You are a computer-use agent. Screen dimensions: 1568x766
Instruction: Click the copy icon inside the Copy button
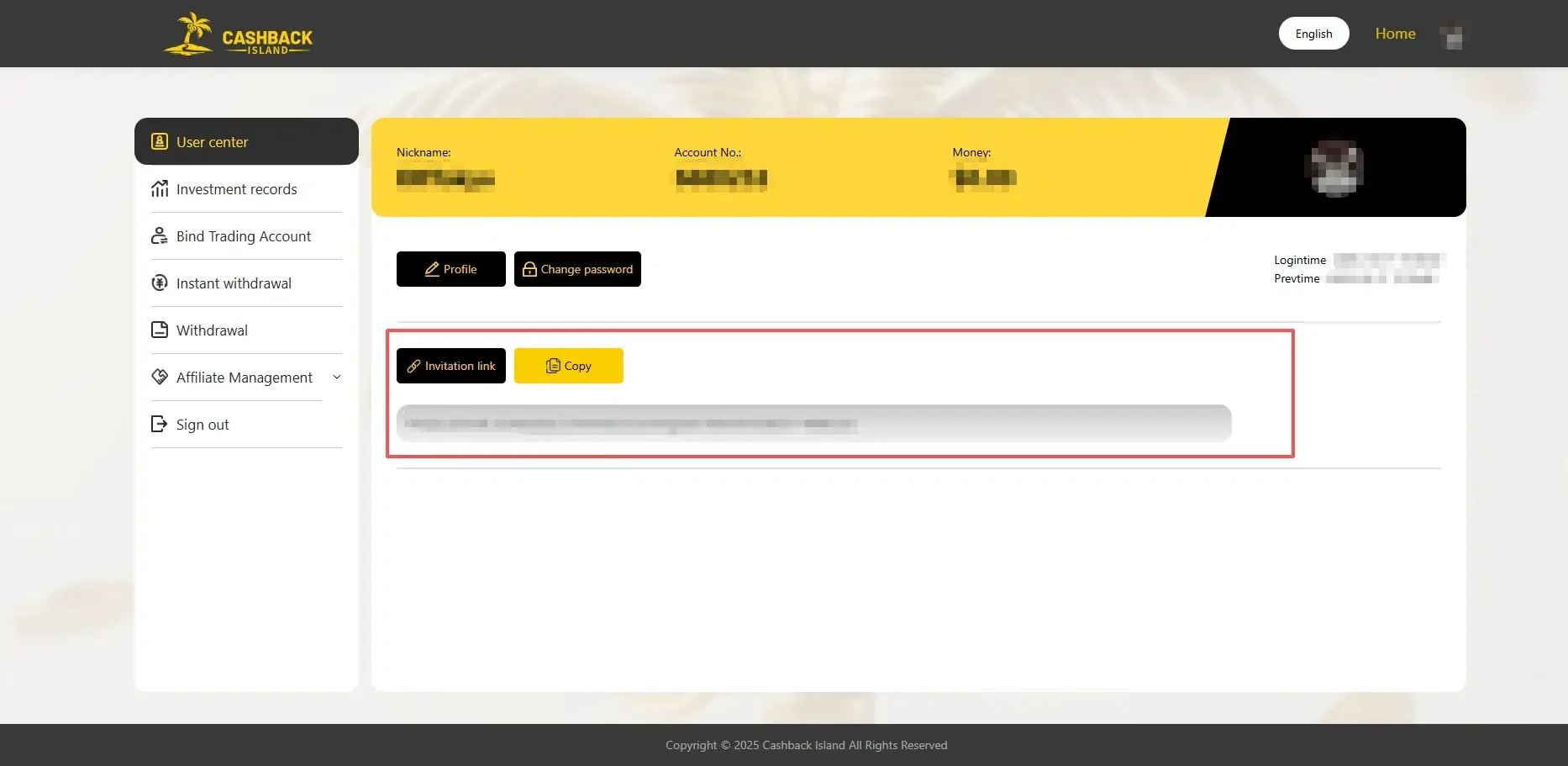point(553,366)
